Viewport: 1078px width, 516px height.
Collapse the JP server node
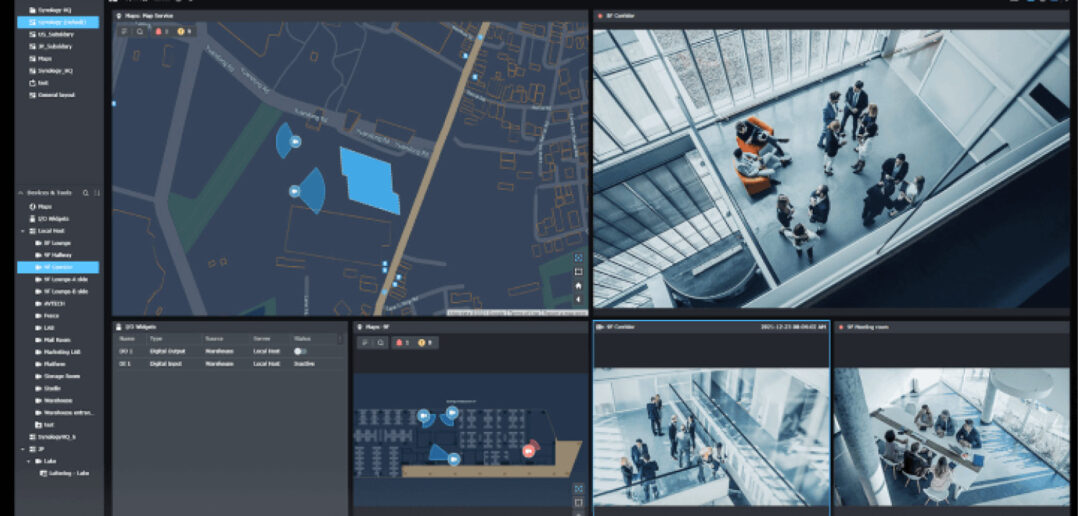click(23, 449)
